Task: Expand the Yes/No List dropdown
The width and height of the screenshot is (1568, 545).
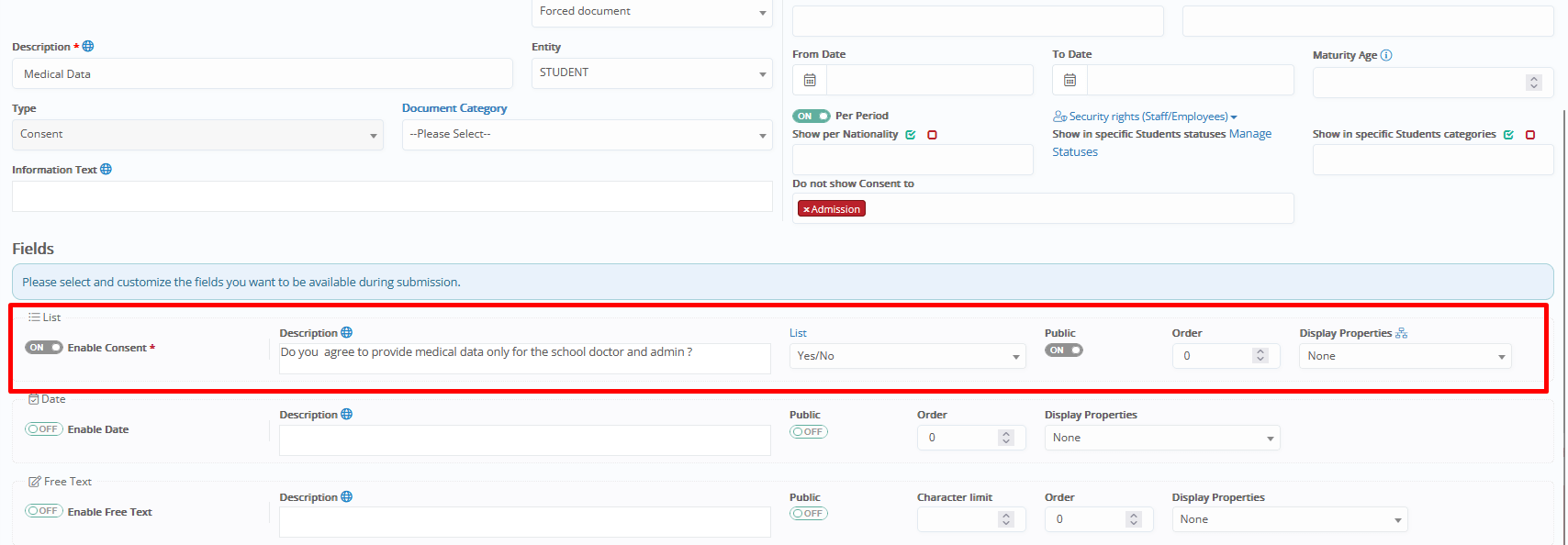Action: click(x=907, y=356)
